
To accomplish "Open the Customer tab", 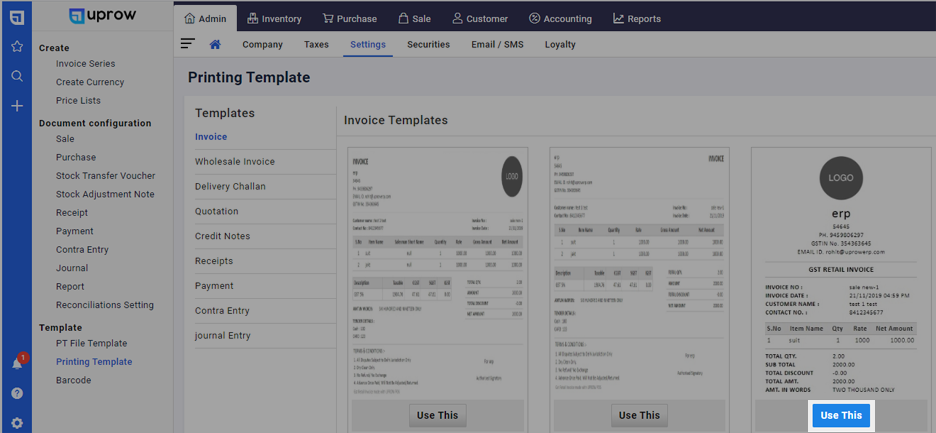I will pos(480,19).
